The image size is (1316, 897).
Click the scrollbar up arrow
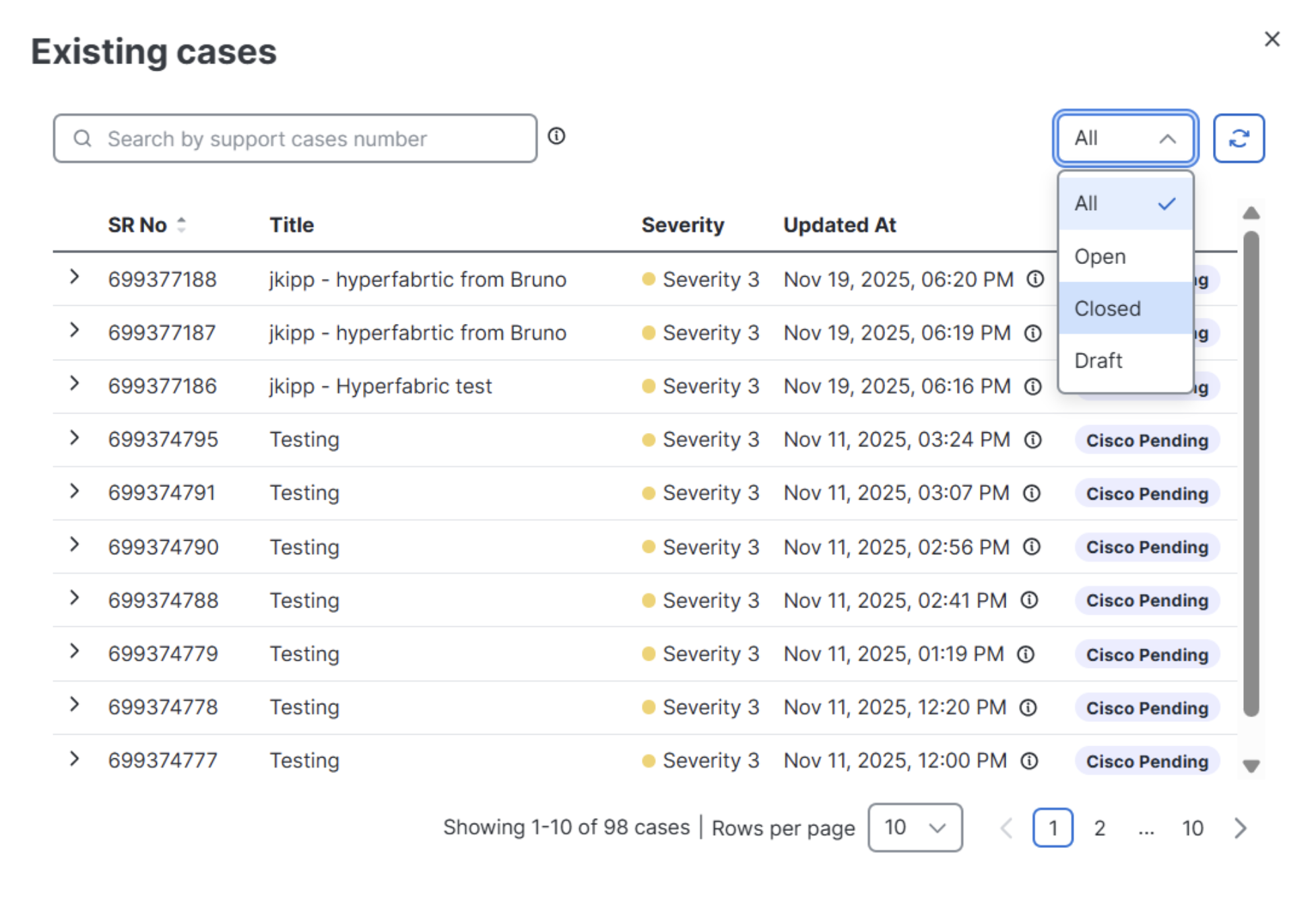coord(1251,213)
